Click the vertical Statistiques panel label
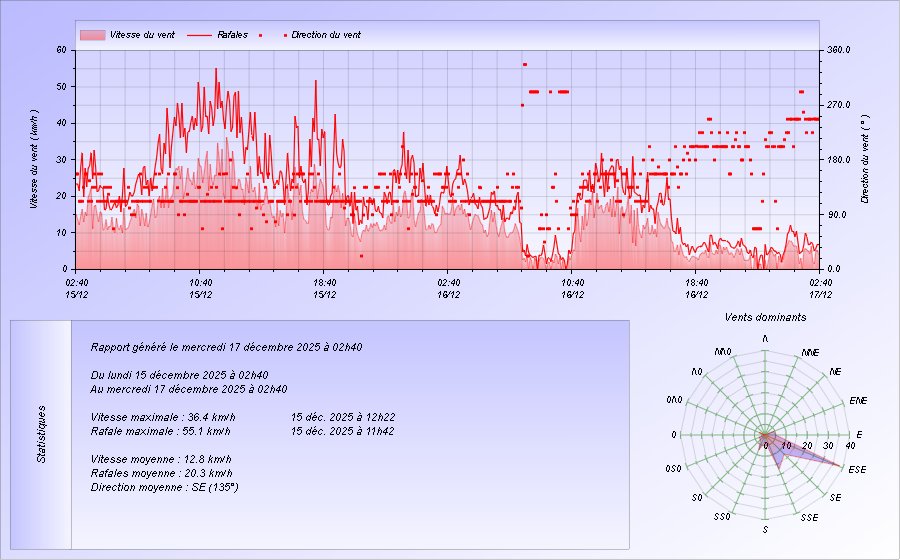Screen dimensions: 900x560 (x=41, y=433)
